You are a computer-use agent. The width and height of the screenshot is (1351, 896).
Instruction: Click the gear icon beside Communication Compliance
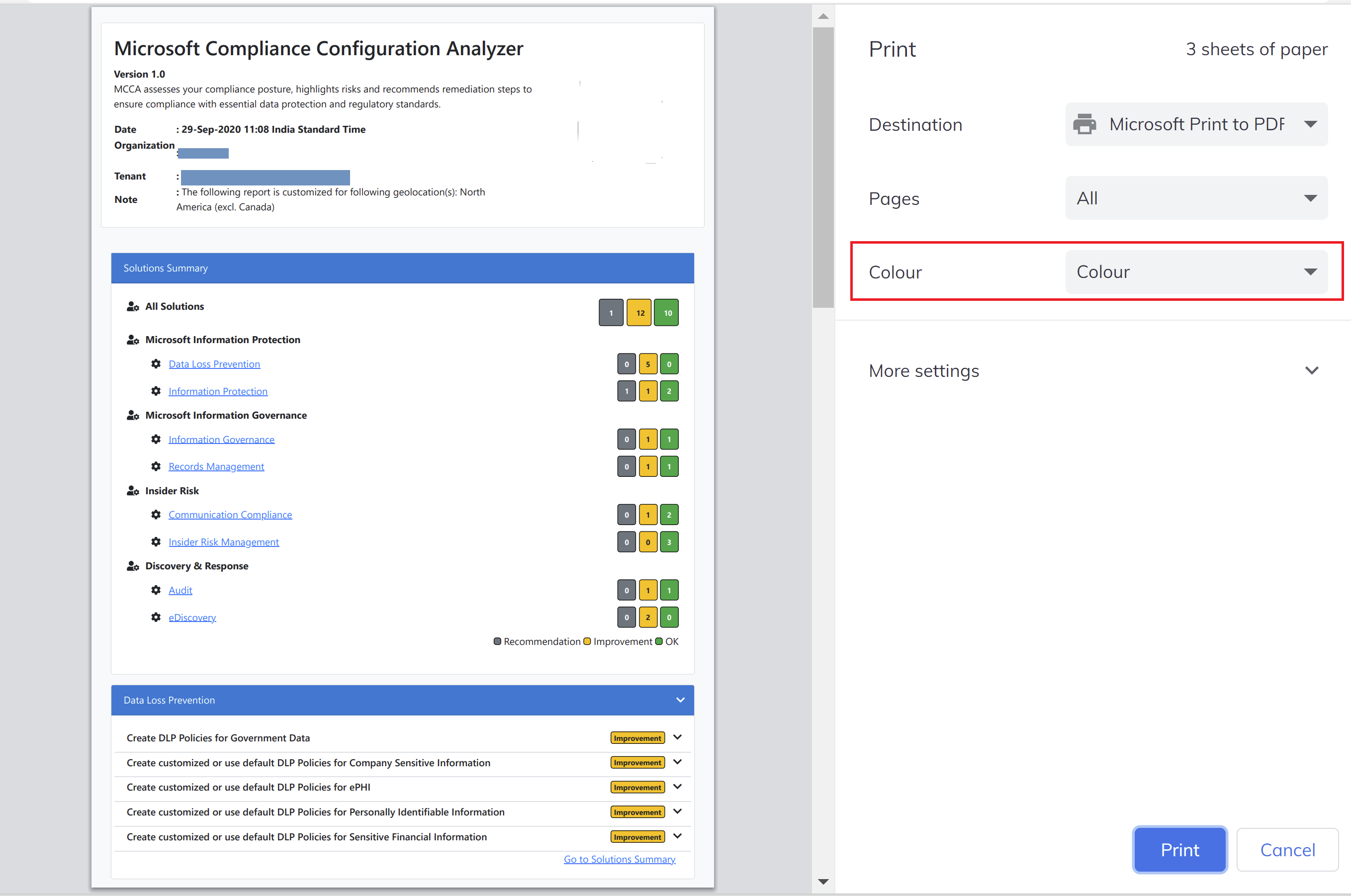pyautogui.click(x=156, y=514)
